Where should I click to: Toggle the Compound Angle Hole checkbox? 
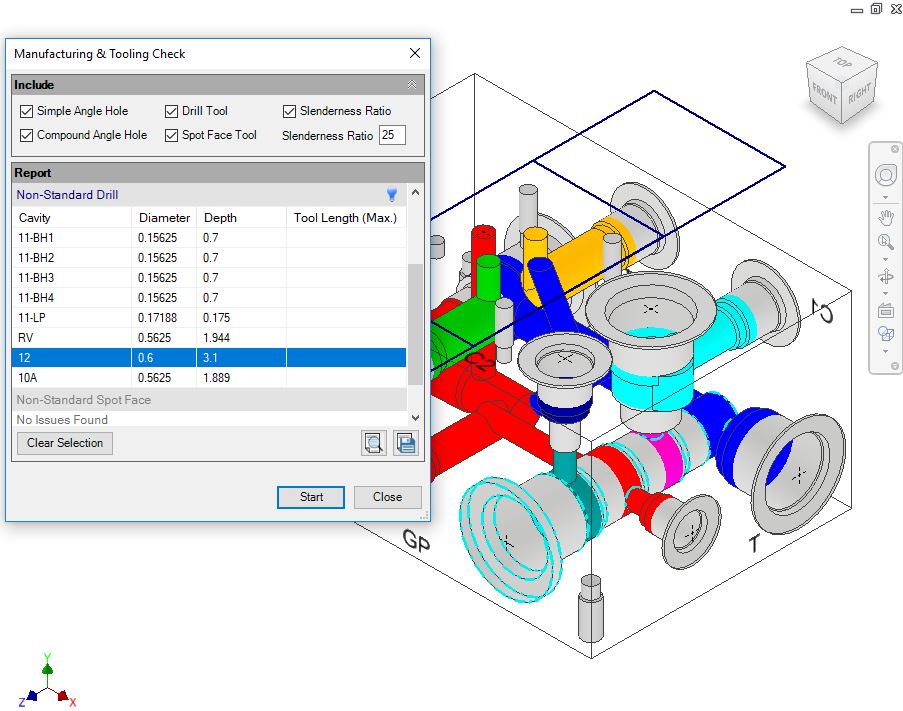point(27,135)
